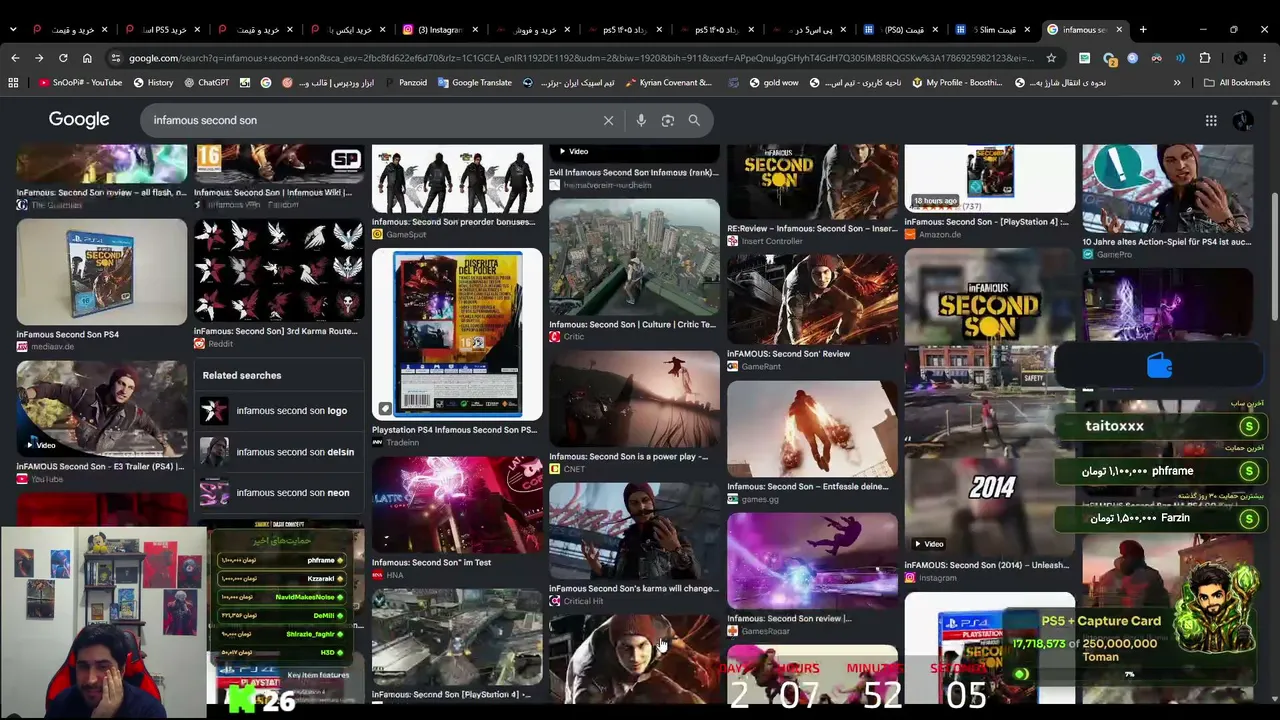Go forward in browser history
The height and width of the screenshot is (720, 1280).
click(39, 58)
